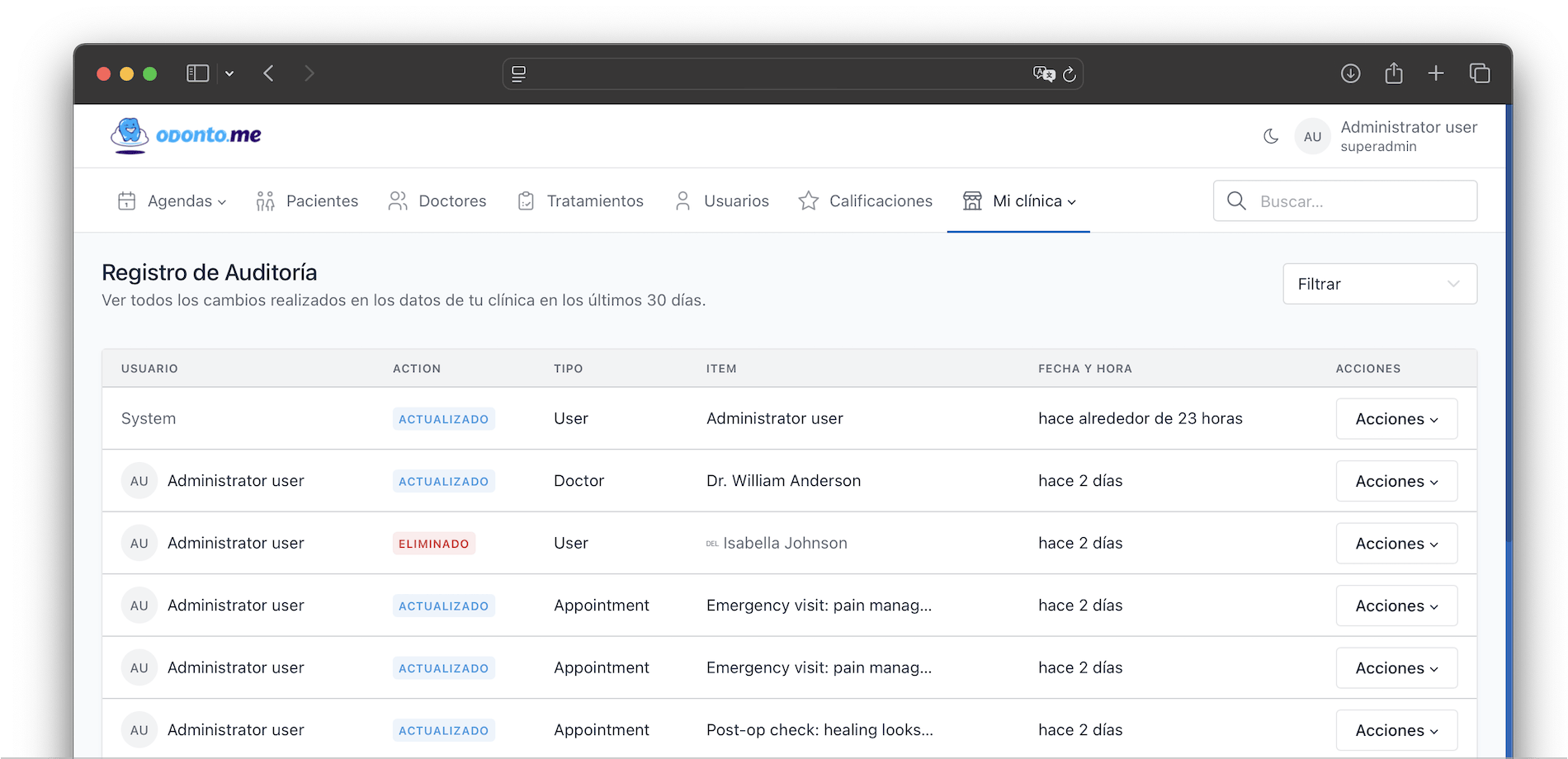Click Administrator user item in System row
The height and width of the screenshot is (759, 1568).
pos(775,419)
